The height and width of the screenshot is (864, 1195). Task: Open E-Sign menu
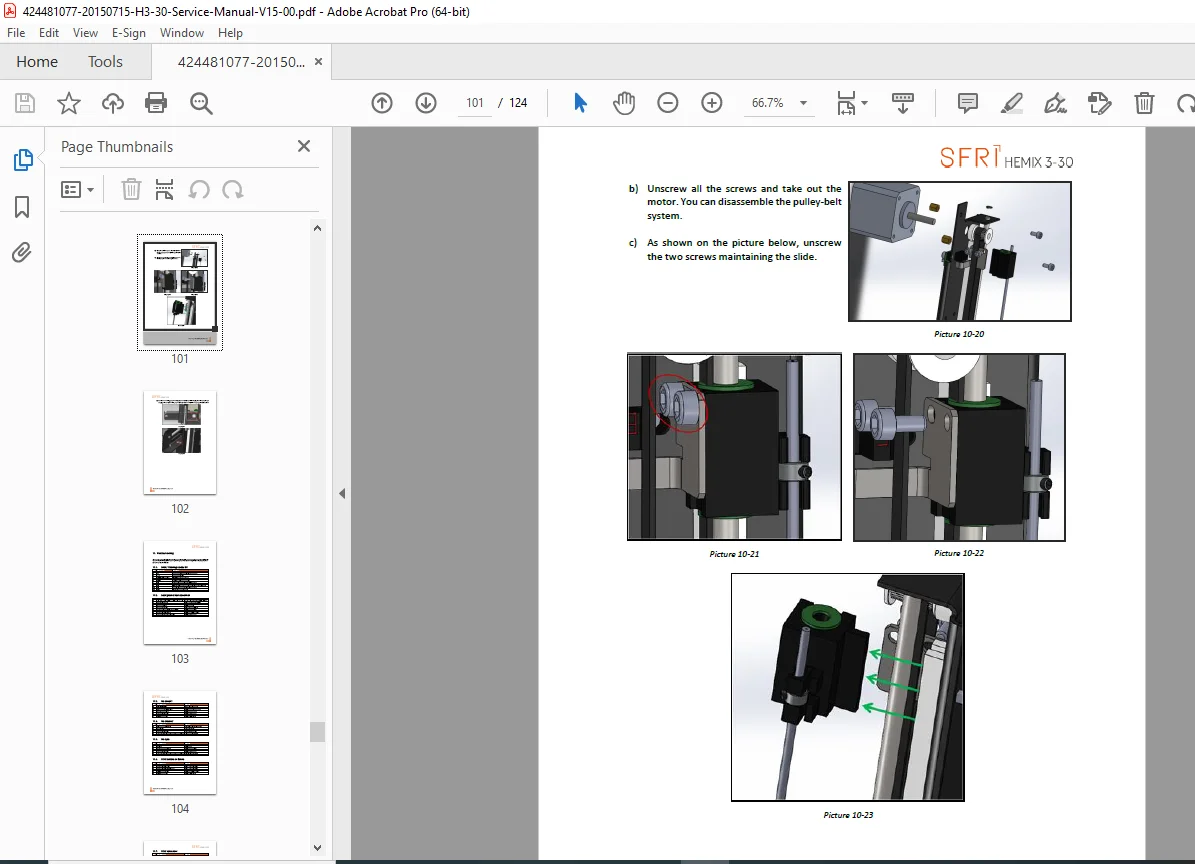128,33
